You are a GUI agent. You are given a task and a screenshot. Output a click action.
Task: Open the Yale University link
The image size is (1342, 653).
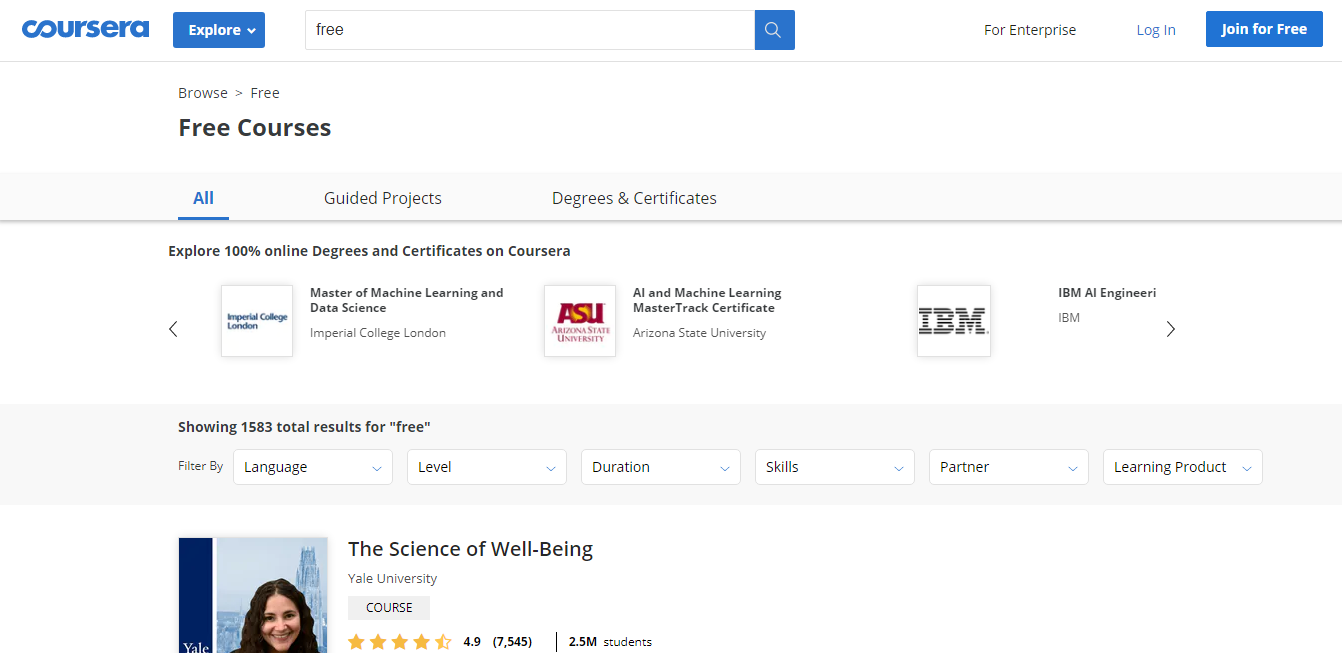pos(392,578)
